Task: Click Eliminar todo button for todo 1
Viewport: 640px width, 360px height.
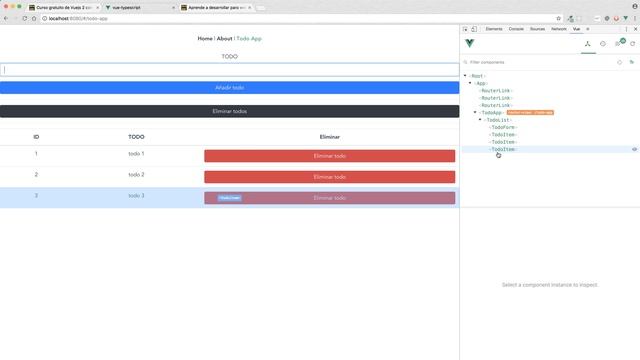Action: coord(329,156)
